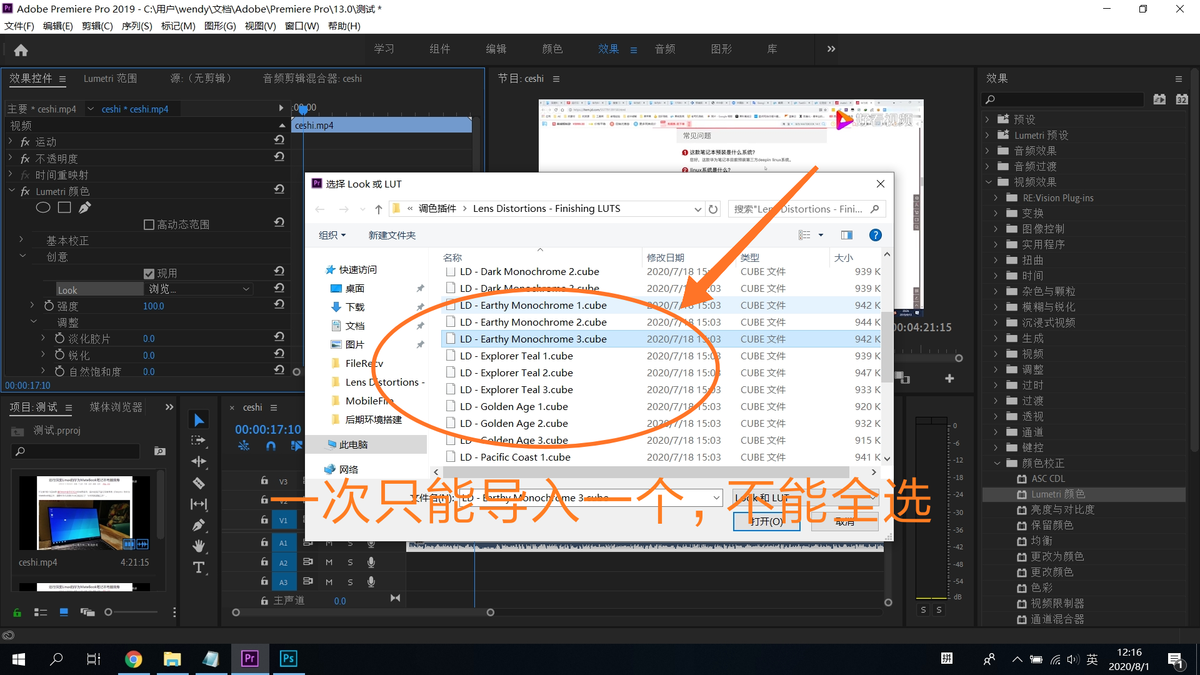This screenshot has width=1200, height=675.
Task: Toggle V1 track targeting
Action: [x=283, y=520]
